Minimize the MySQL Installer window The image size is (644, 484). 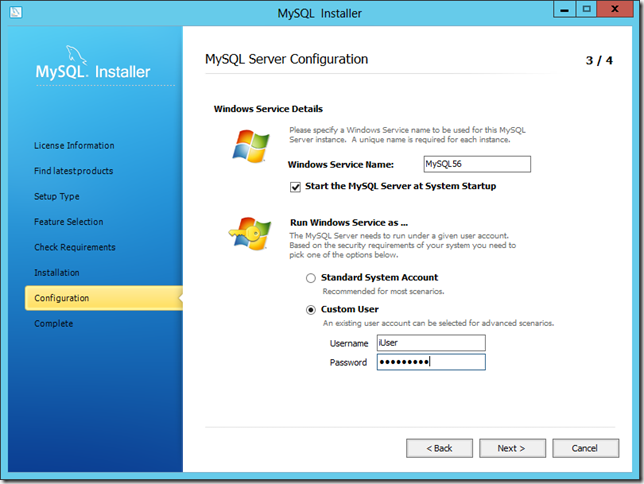click(565, 9)
